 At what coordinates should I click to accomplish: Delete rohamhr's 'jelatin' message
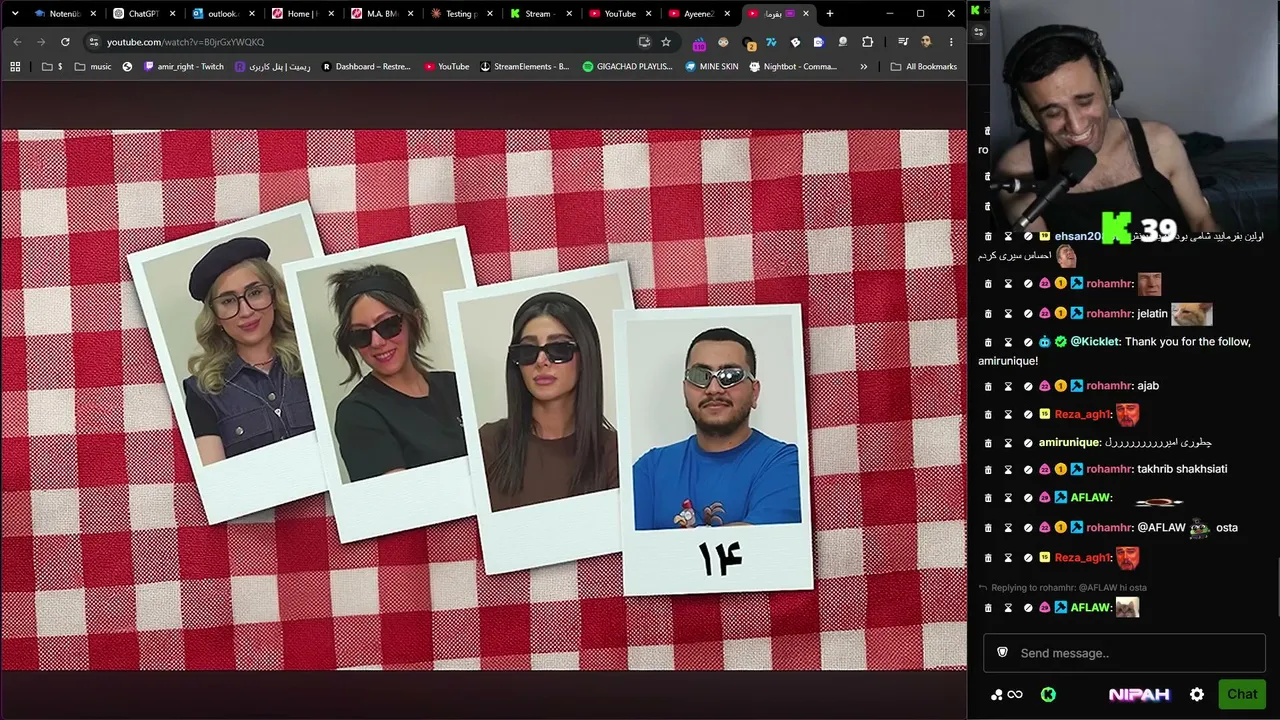tap(988, 313)
